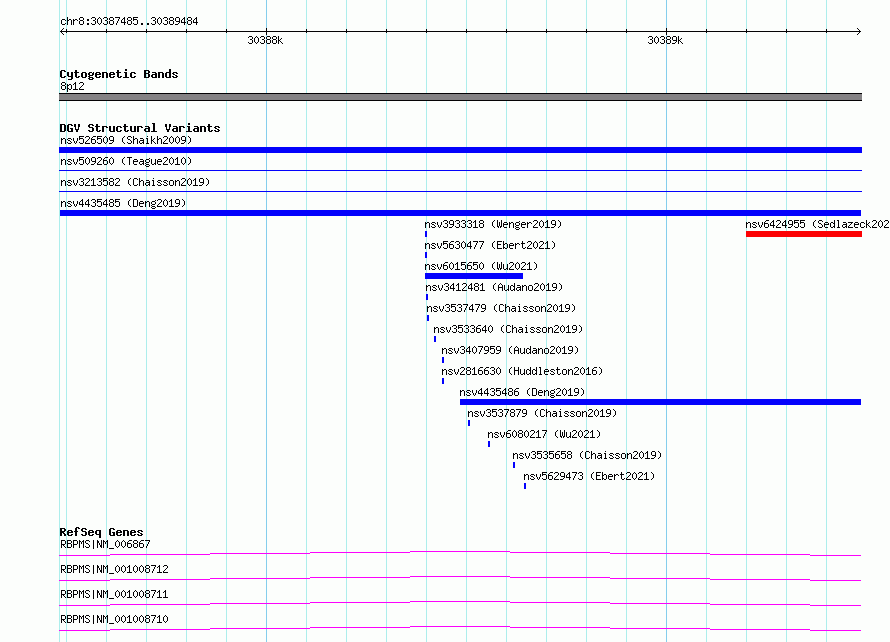Click the thick blue nsv526509 bar

click(460, 150)
